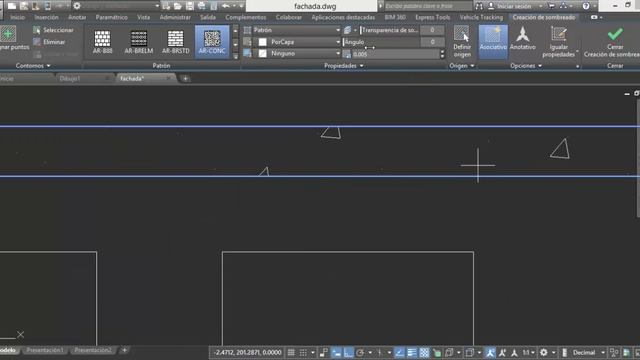Switch to Presentación2 layout tab
The height and width of the screenshot is (360, 640).
coord(93,350)
